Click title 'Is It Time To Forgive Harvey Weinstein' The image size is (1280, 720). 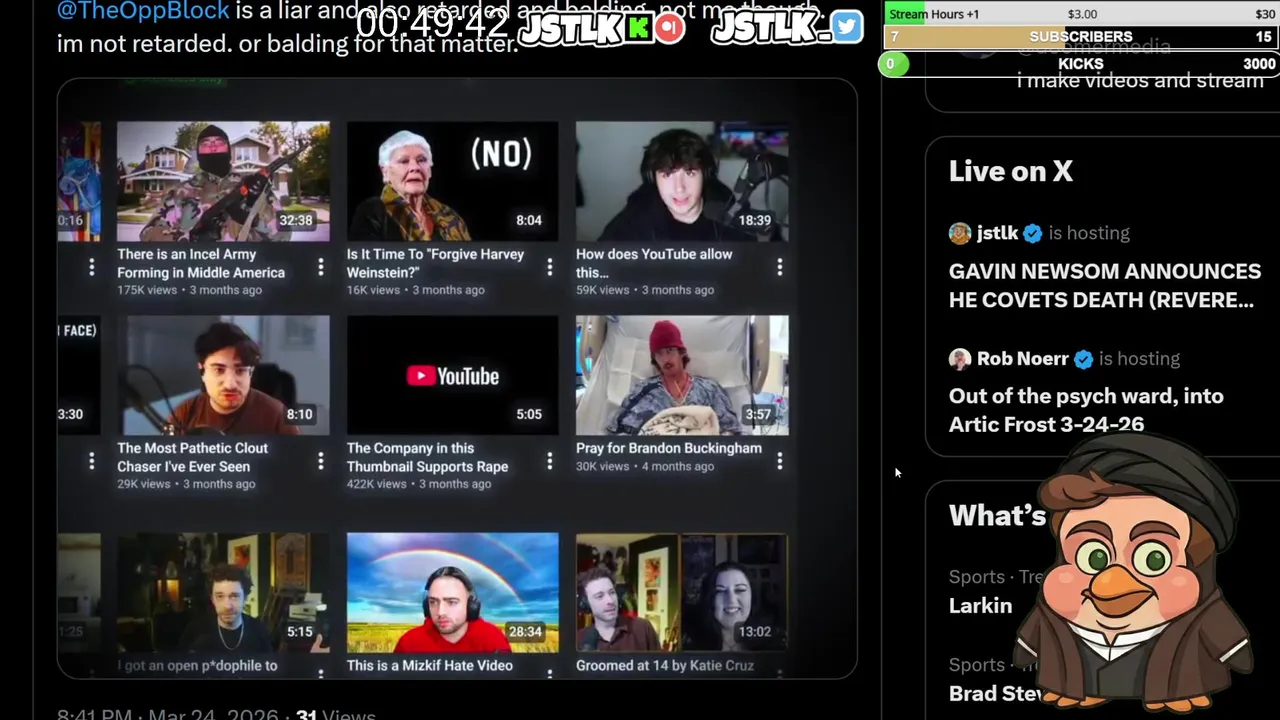(x=435, y=263)
